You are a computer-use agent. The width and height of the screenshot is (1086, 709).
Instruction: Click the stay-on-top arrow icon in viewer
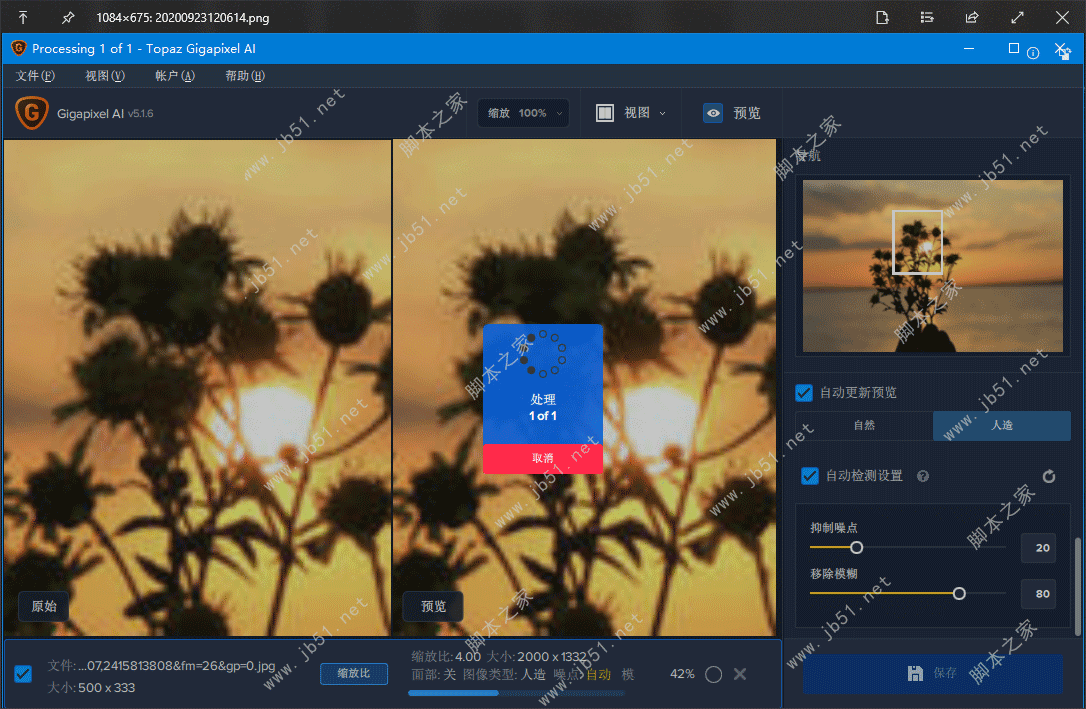click(x=23, y=17)
